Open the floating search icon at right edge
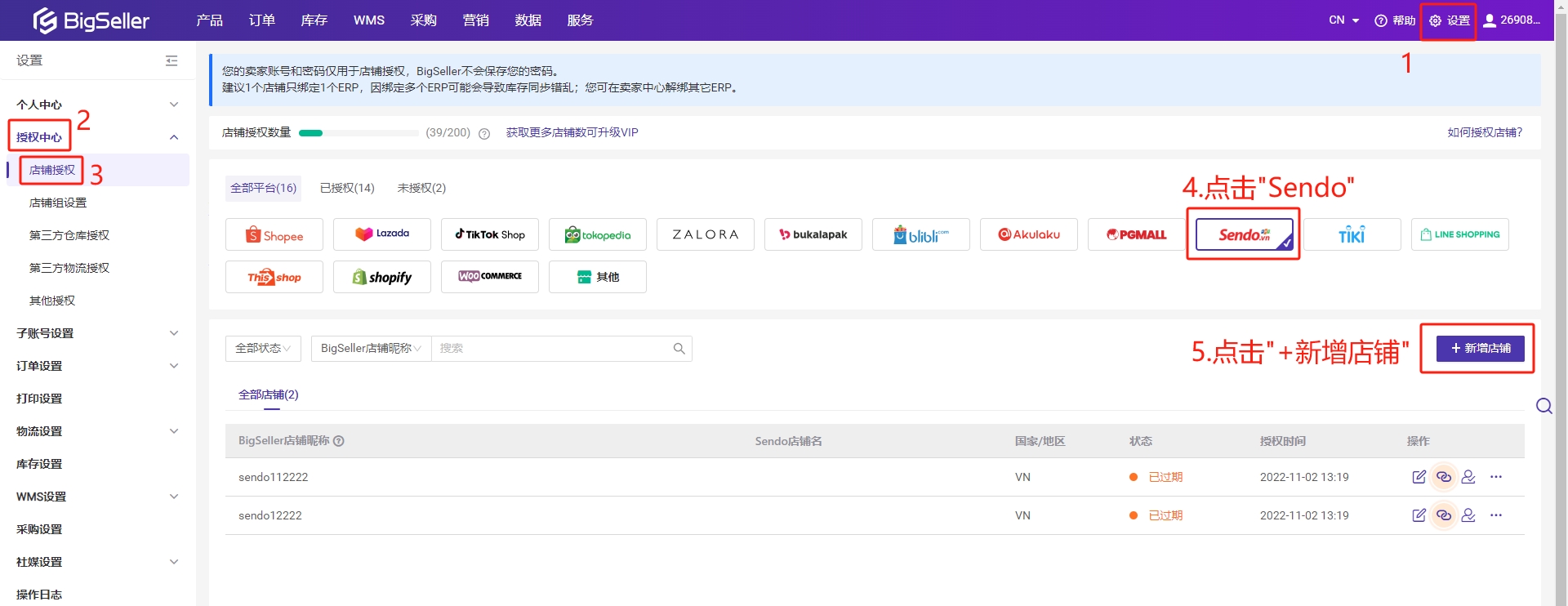The image size is (1568, 606). (1543, 406)
